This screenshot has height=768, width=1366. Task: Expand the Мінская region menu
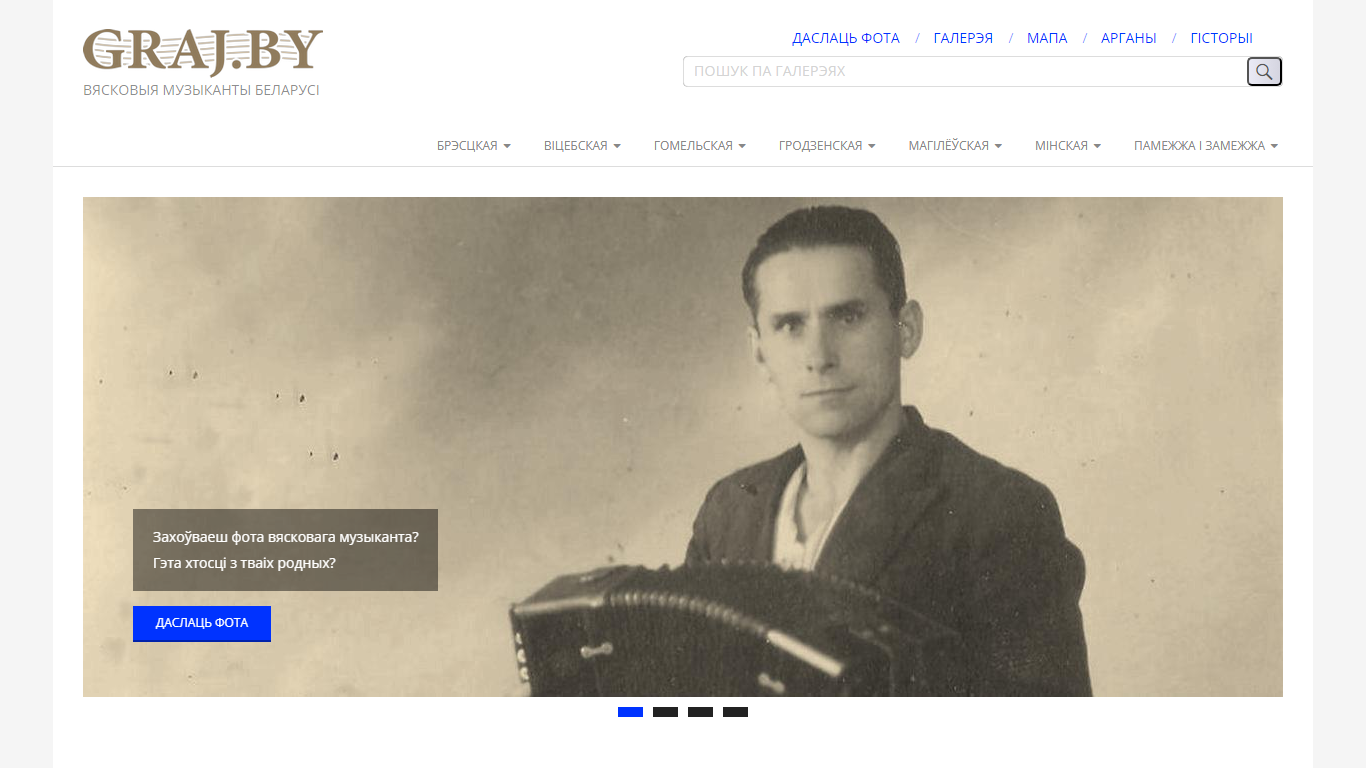click(x=1068, y=146)
